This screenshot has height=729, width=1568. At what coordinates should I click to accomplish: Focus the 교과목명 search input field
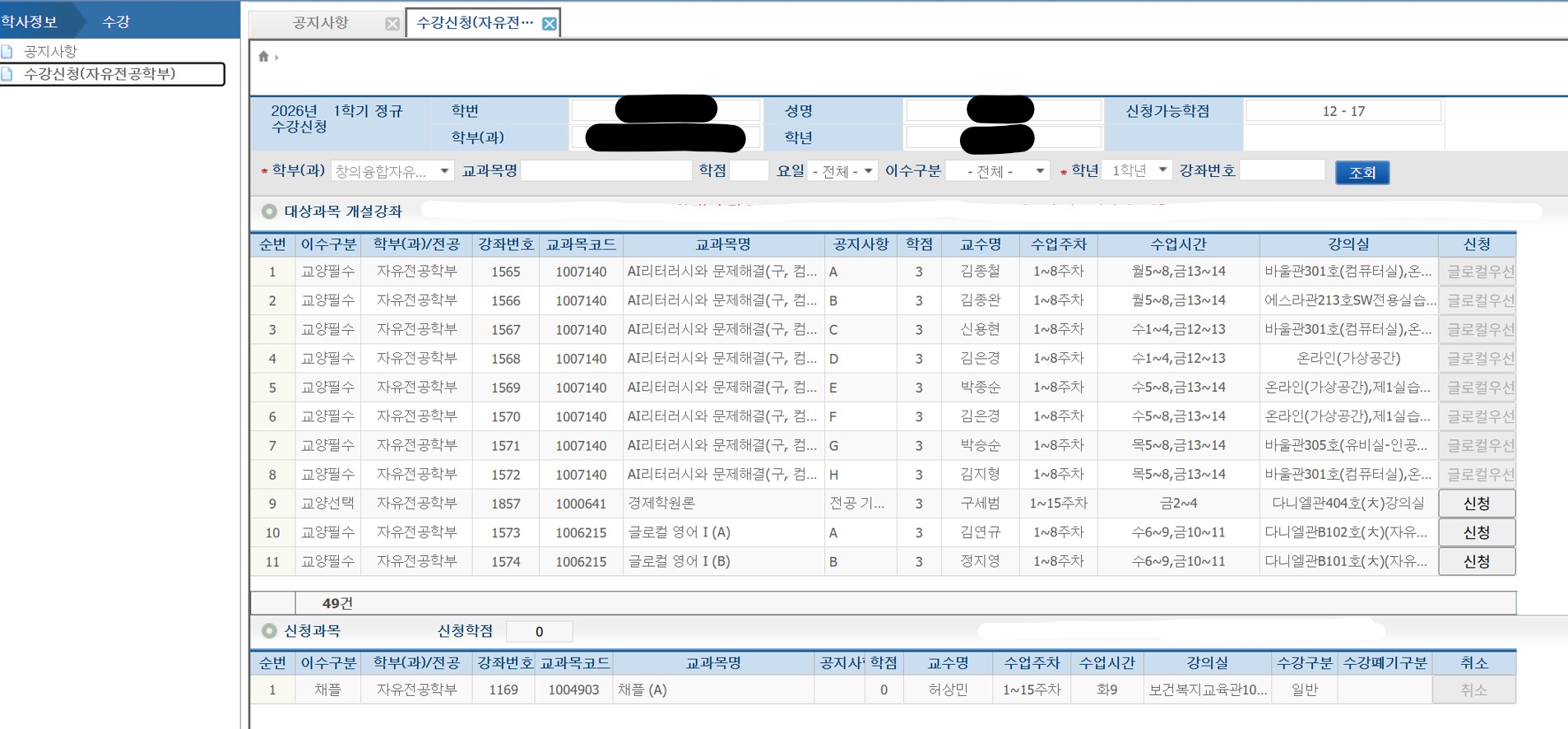click(x=606, y=171)
